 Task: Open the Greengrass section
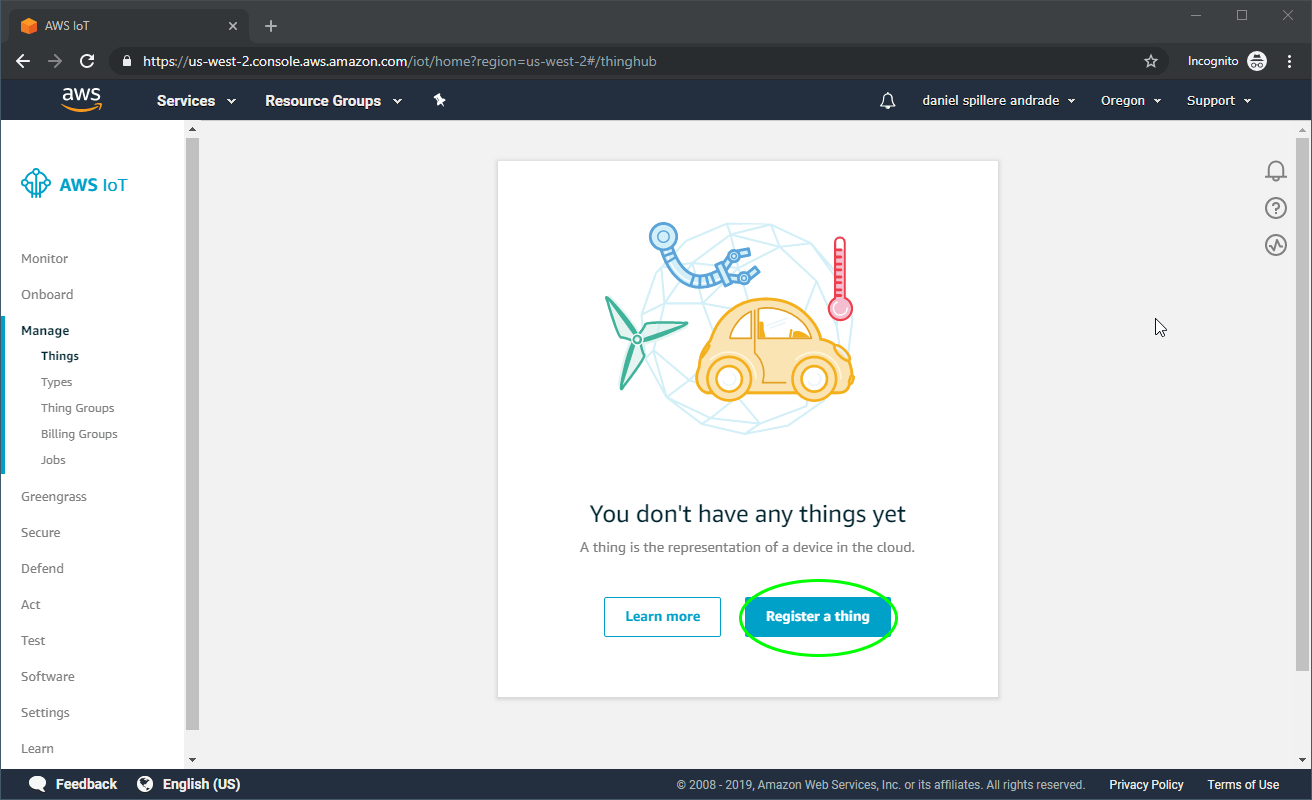point(54,497)
